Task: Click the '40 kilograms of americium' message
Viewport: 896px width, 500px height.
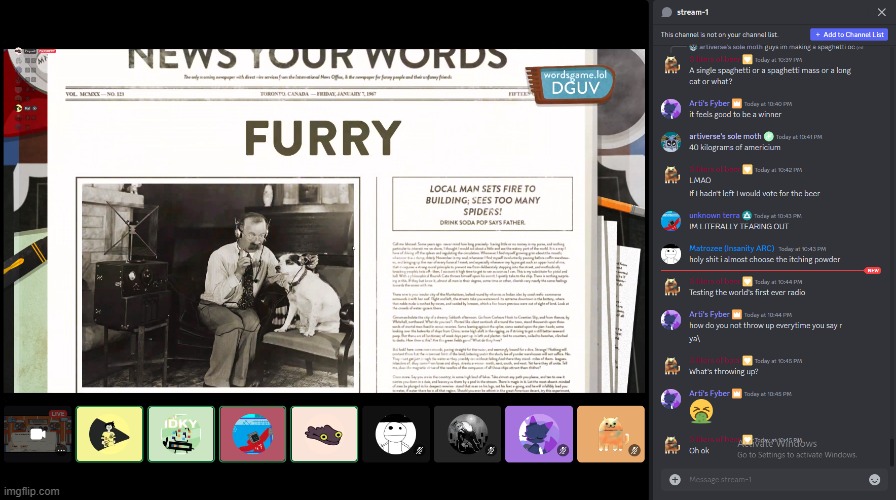Action: pyautogui.click(x=734, y=147)
